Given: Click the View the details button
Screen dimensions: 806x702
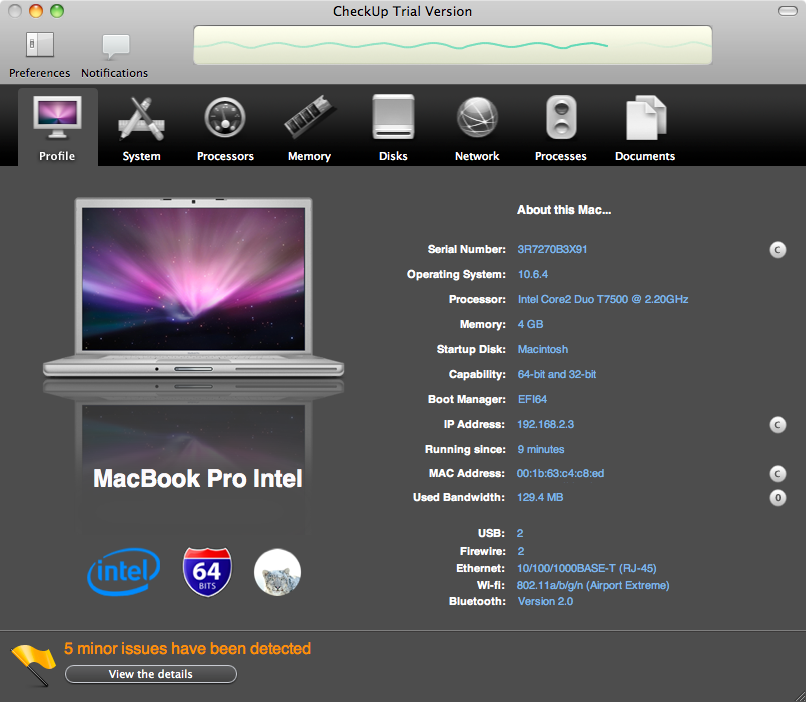Looking at the screenshot, I should click(x=151, y=674).
